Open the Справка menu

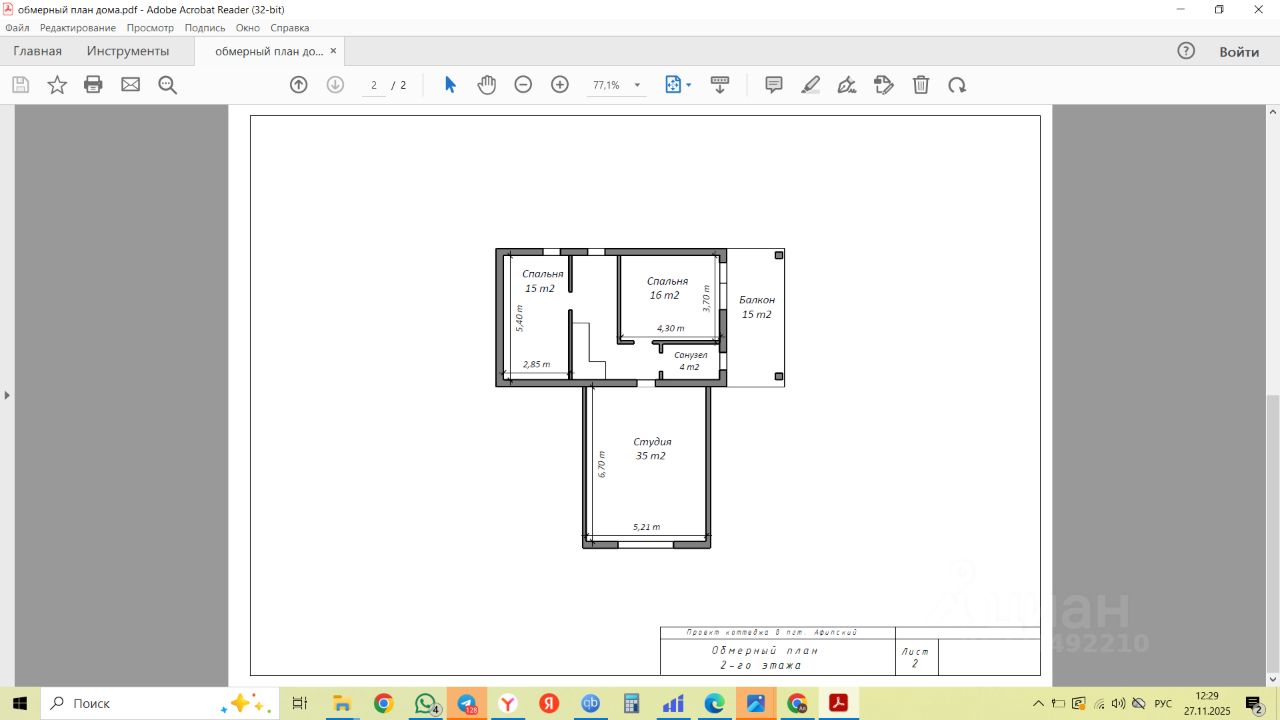[290, 28]
